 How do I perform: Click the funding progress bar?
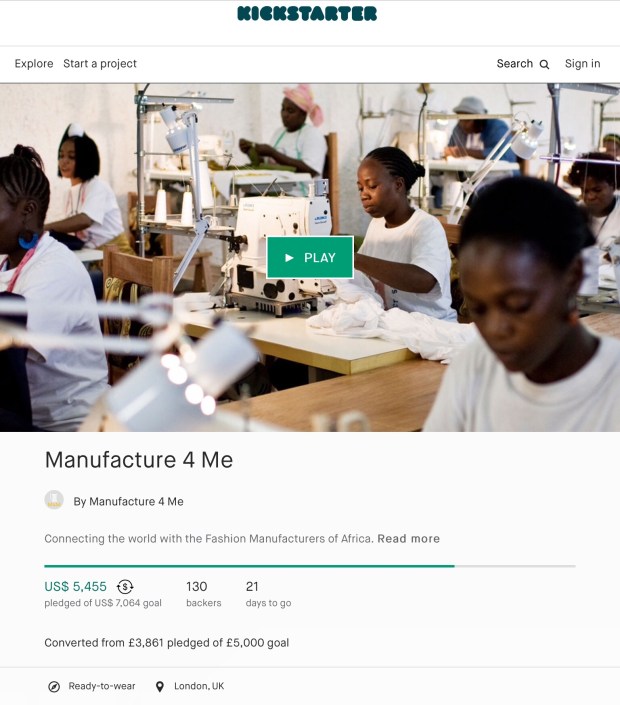click(x=310, y=566)
